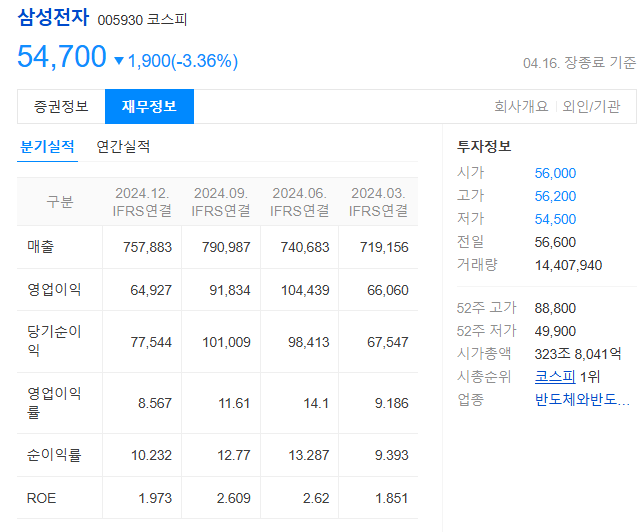Click the 당기순이익 value 98,413
Viewport: 644px width, 532px height.
coord(309,342)
